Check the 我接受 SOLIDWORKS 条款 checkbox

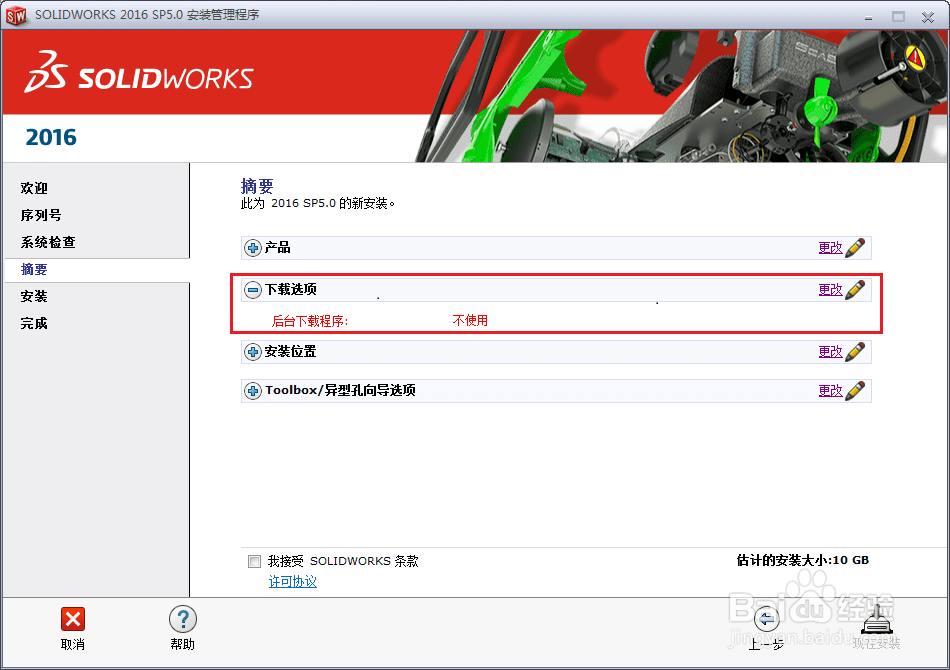[x=254, y=562]
